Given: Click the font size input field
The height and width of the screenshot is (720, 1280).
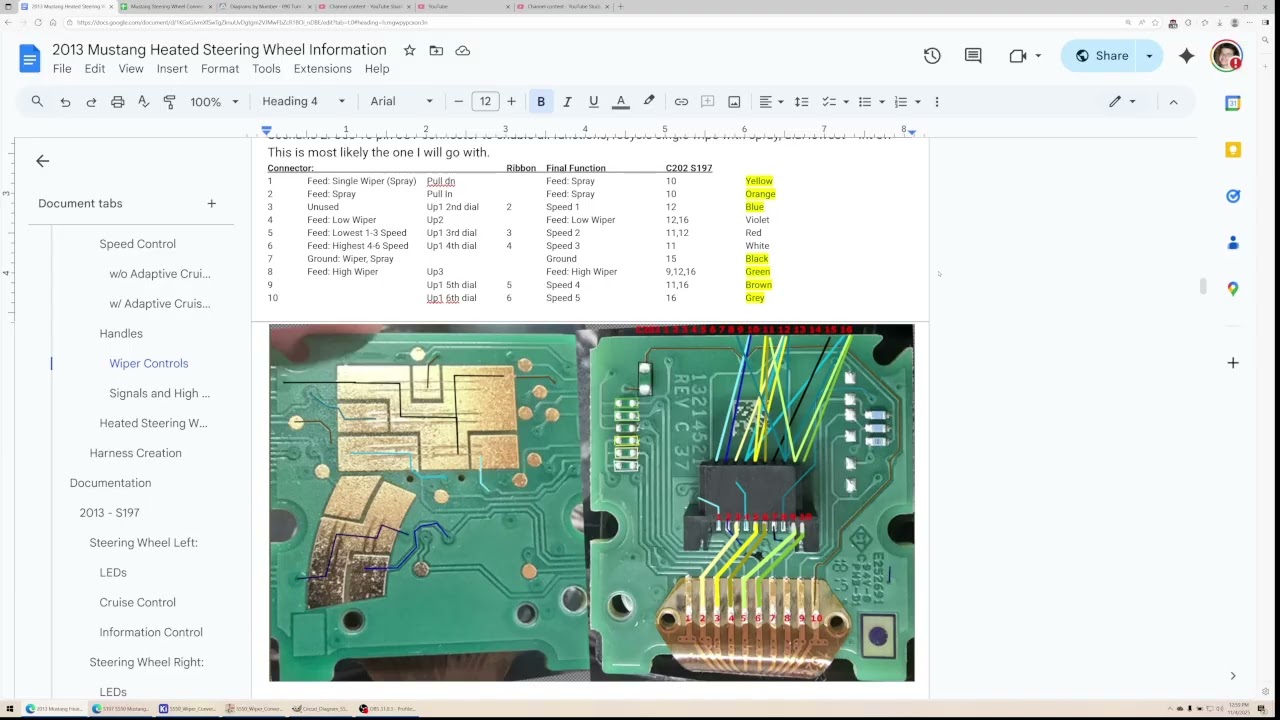Looking at the screenshot, I should point(485,101).
